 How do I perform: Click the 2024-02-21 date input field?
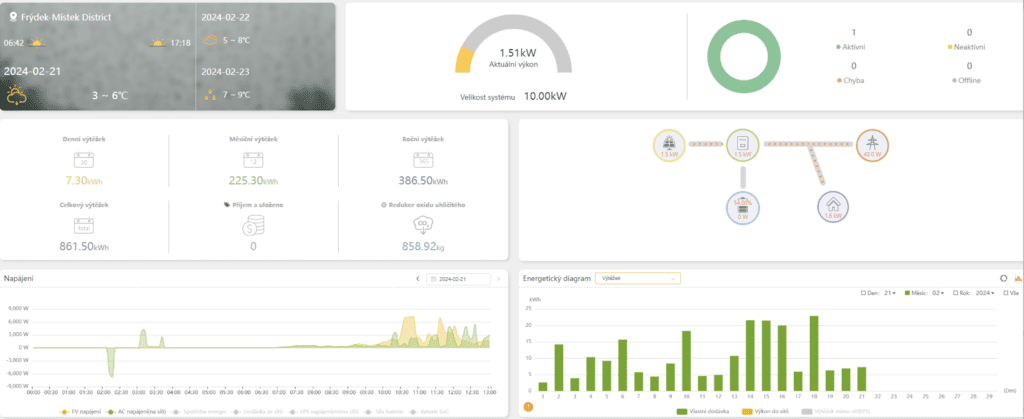458,279
